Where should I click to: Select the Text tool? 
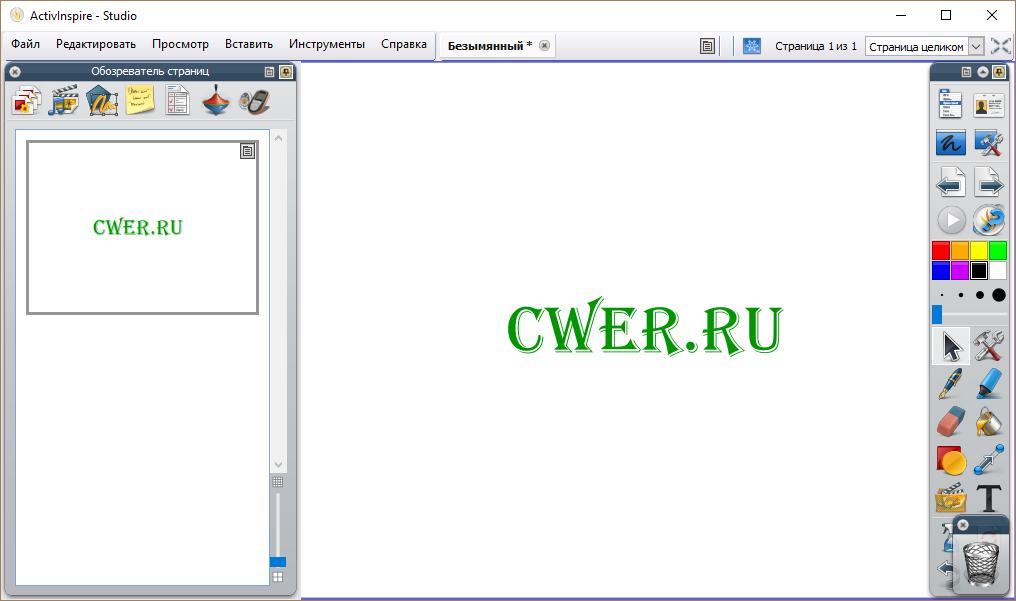coord(989,498)
